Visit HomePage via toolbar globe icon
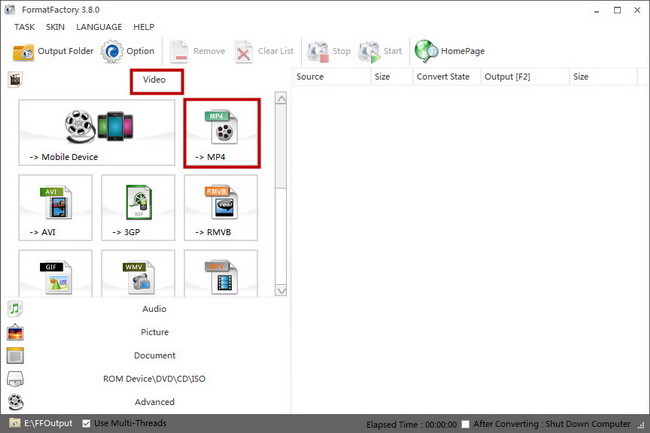The image size is (650, 433). click(427, 51)
